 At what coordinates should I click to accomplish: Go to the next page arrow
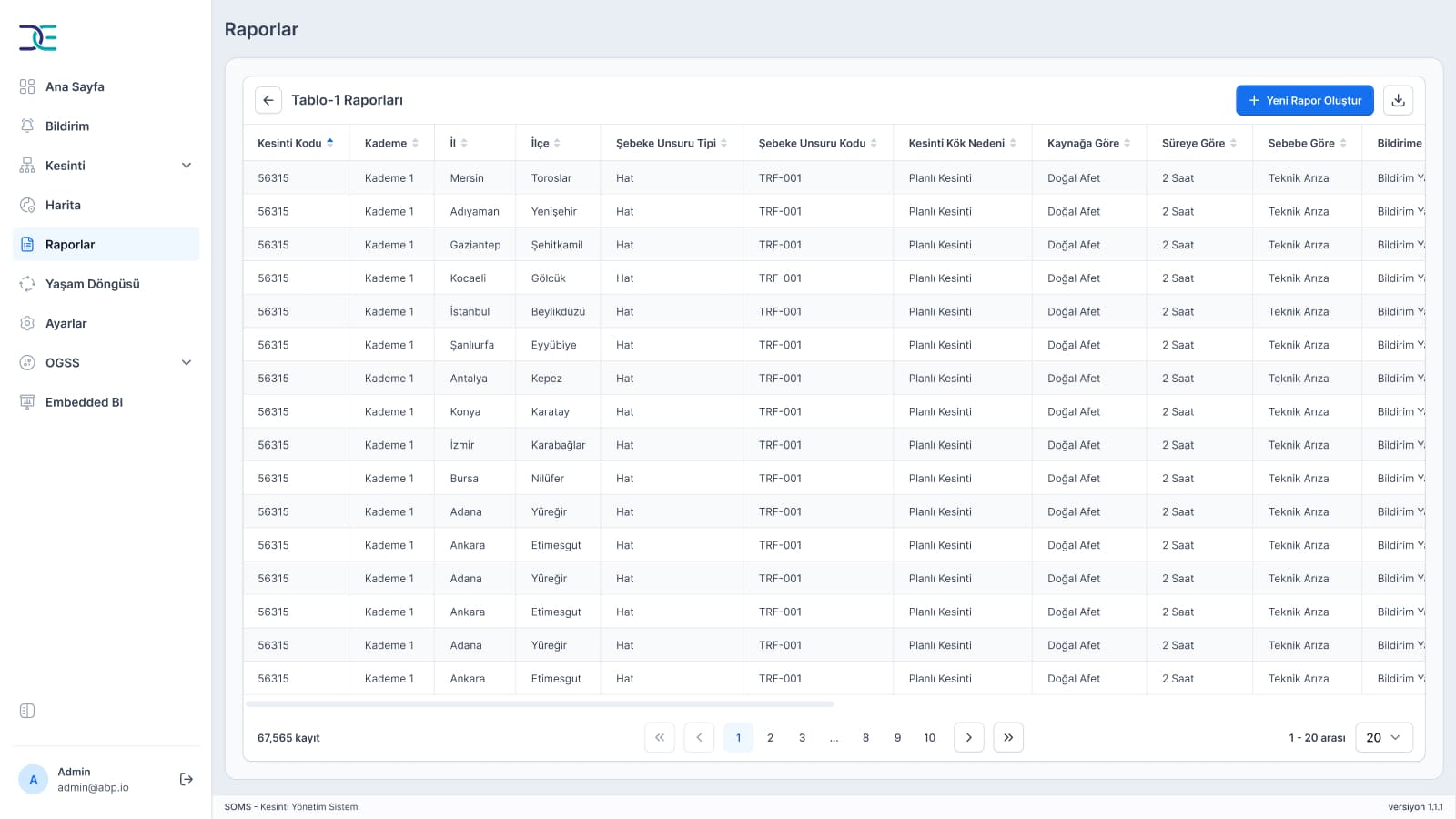(x=968, y=737)
